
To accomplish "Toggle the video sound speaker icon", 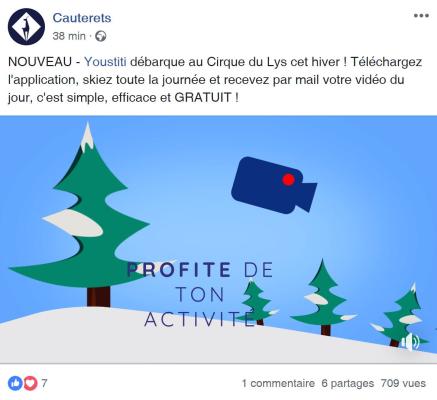I will [x=410, y=342].
